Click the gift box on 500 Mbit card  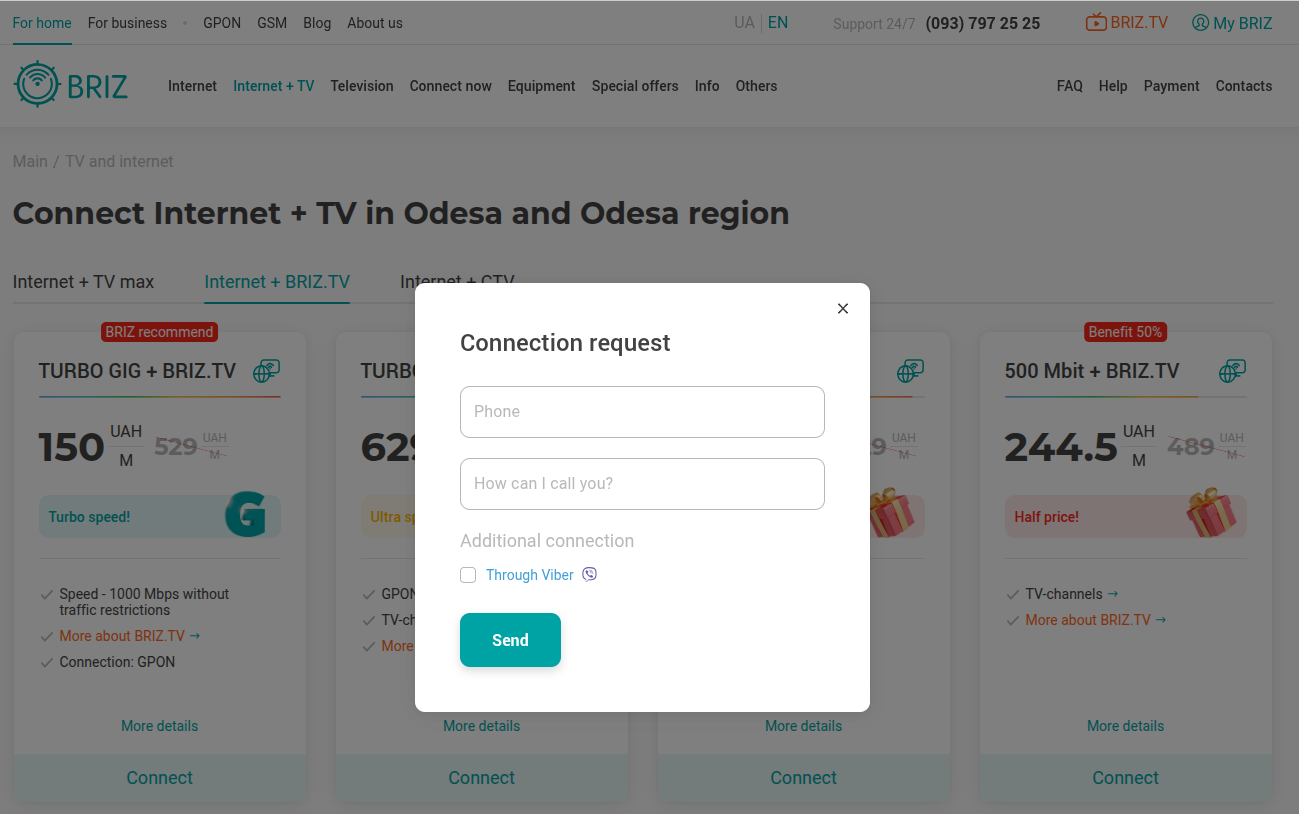click(x=1210, y=513)
